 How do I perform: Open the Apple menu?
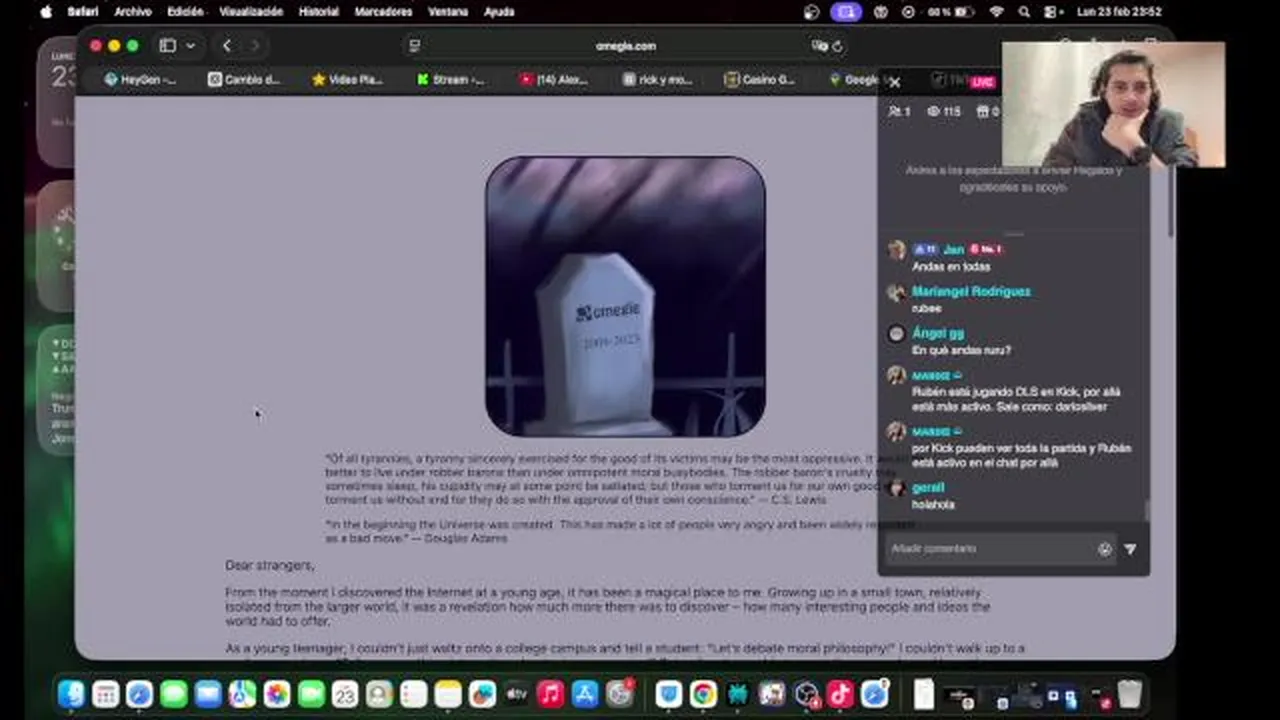point(46,12)
